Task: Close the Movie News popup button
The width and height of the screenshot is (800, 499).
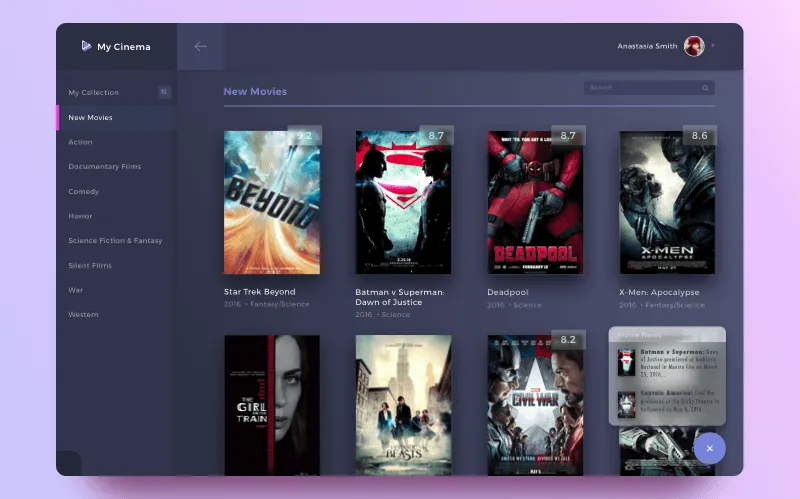Action: click(x=709, y=448)
